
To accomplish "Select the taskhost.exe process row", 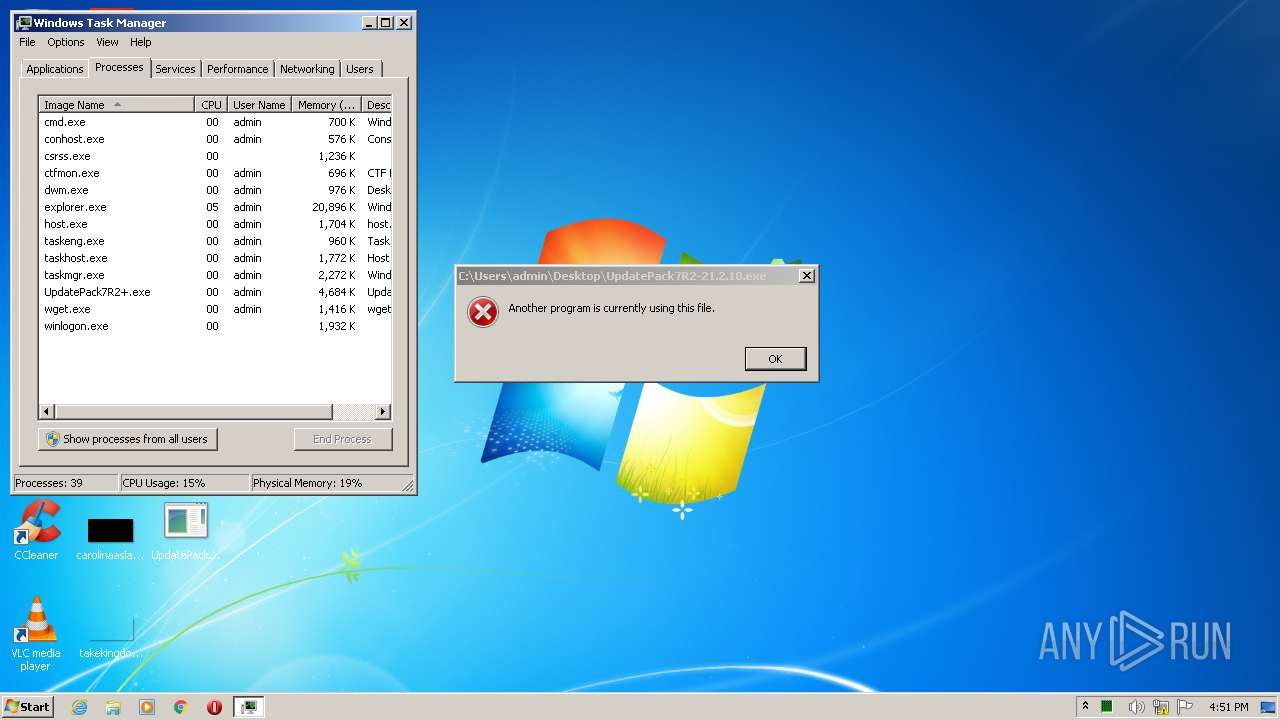I will tap(215, 258).
